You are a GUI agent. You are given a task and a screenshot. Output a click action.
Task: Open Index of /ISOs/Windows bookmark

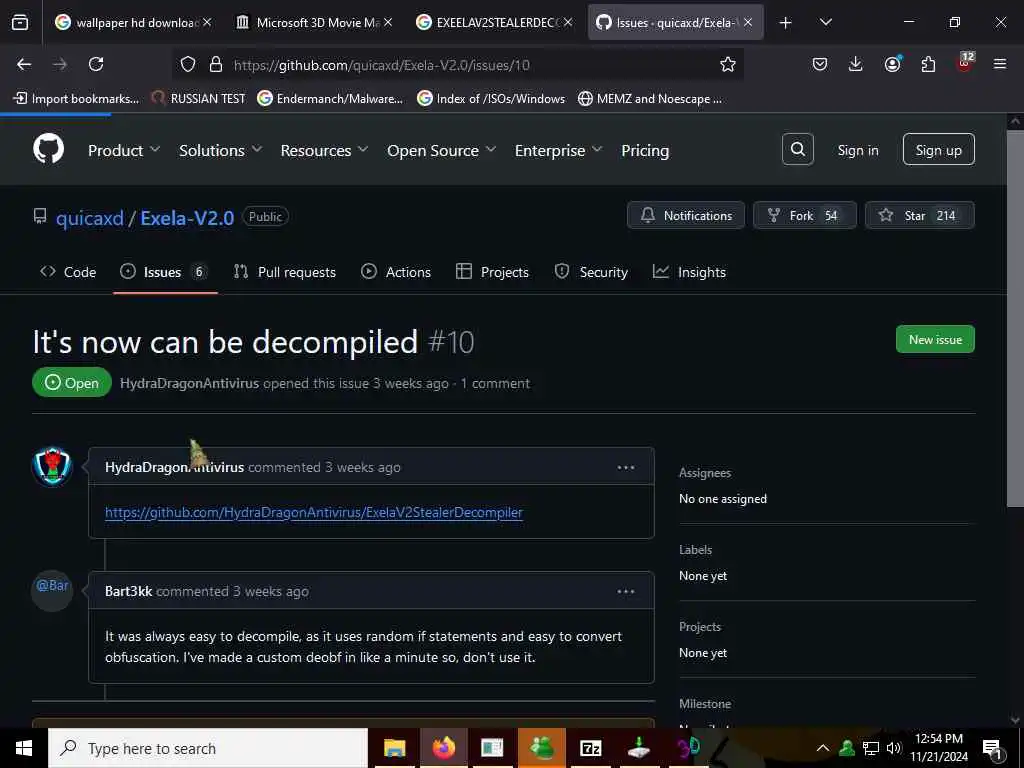(491, 99)
